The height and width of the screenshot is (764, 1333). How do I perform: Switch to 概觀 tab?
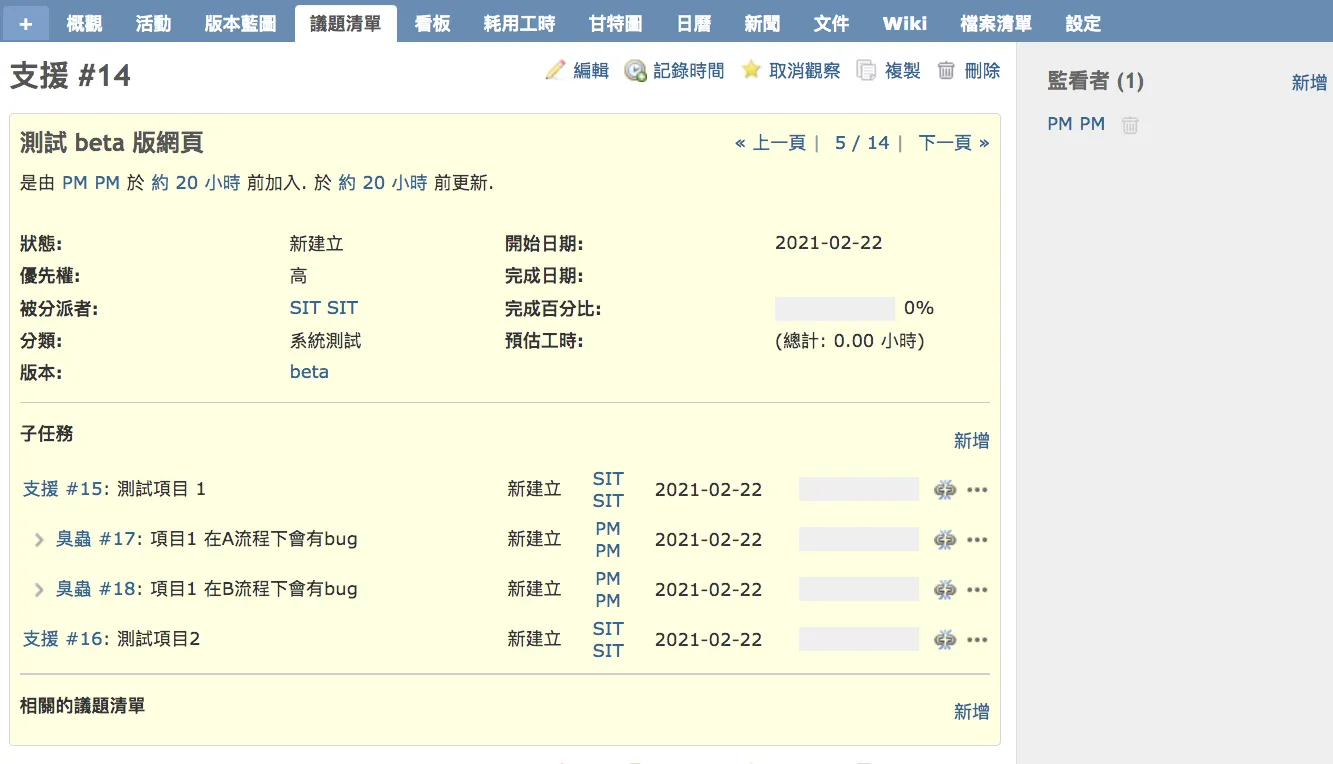click(84, 23)
